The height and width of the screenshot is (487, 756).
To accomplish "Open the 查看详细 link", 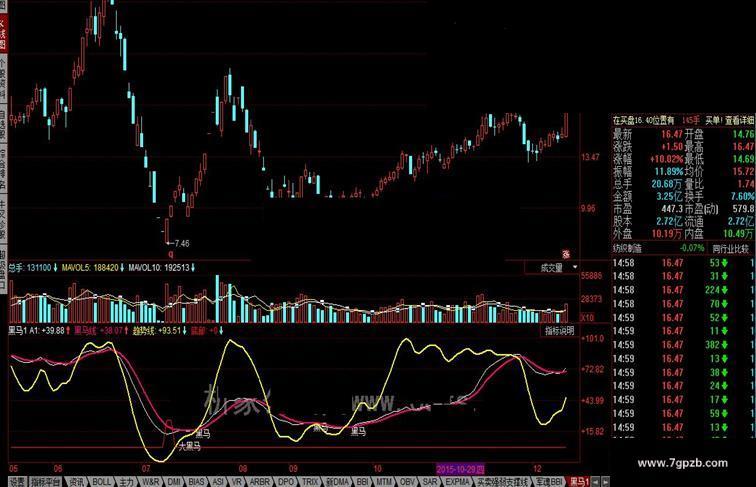I will click(x=739, y=120).
